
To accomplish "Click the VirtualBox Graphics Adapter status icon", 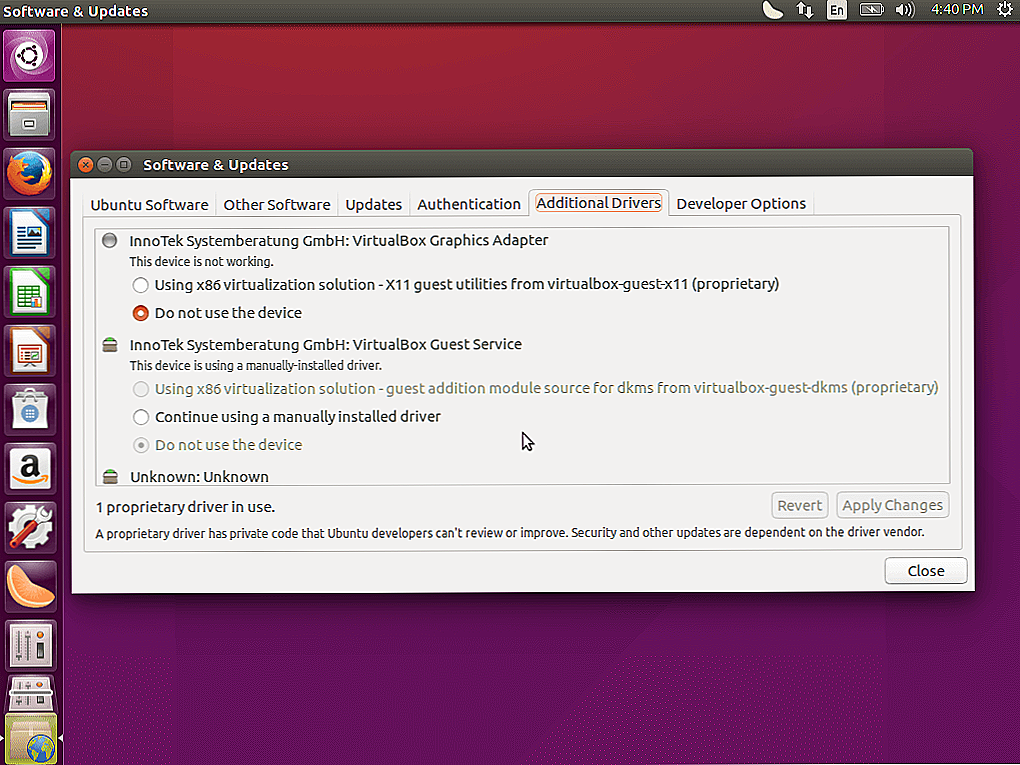I will pos(109,241).
